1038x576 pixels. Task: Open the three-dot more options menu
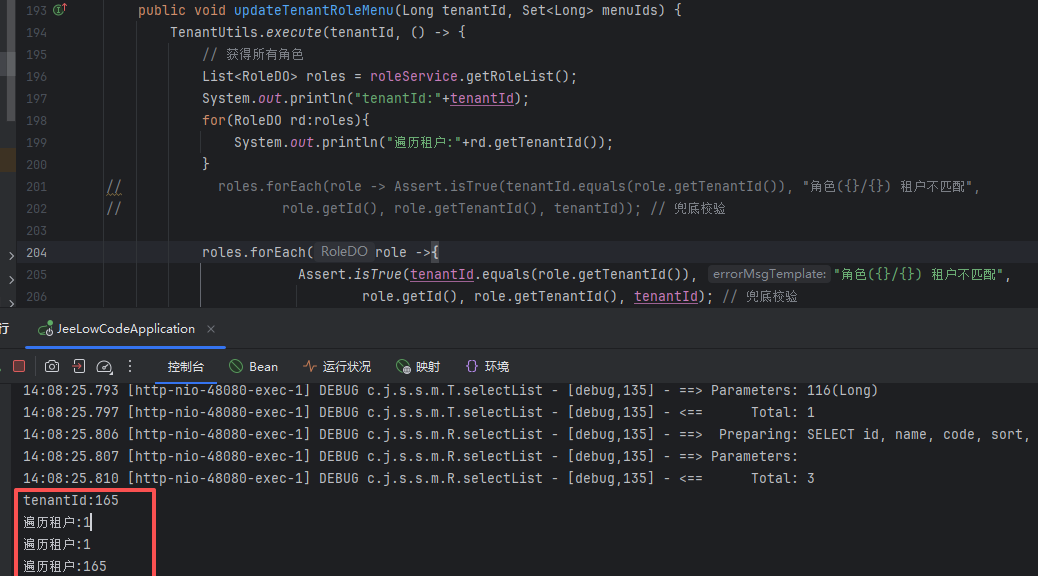[x=131, y=367]
